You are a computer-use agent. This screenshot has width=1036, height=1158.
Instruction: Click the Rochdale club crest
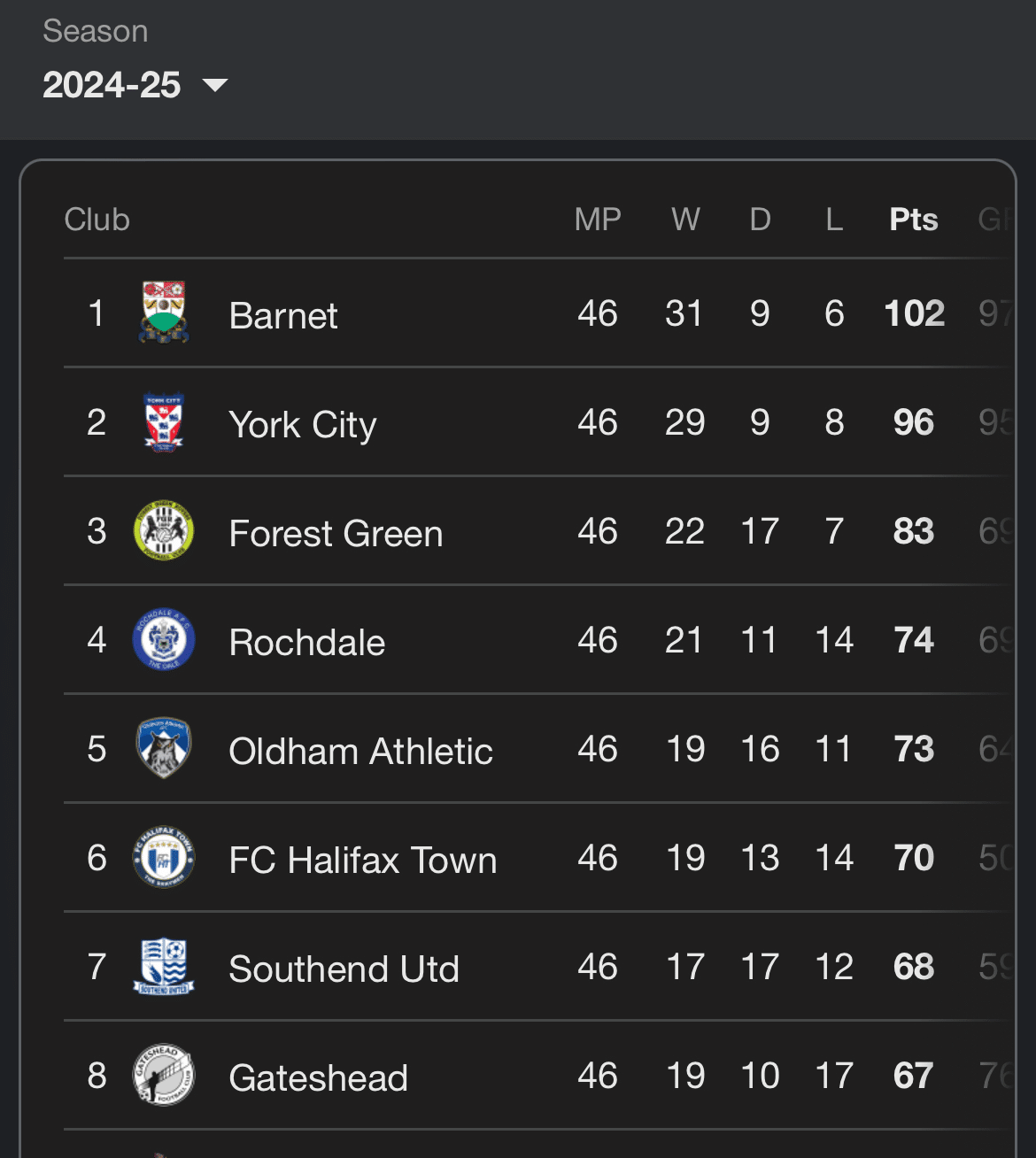pos(164,640)
